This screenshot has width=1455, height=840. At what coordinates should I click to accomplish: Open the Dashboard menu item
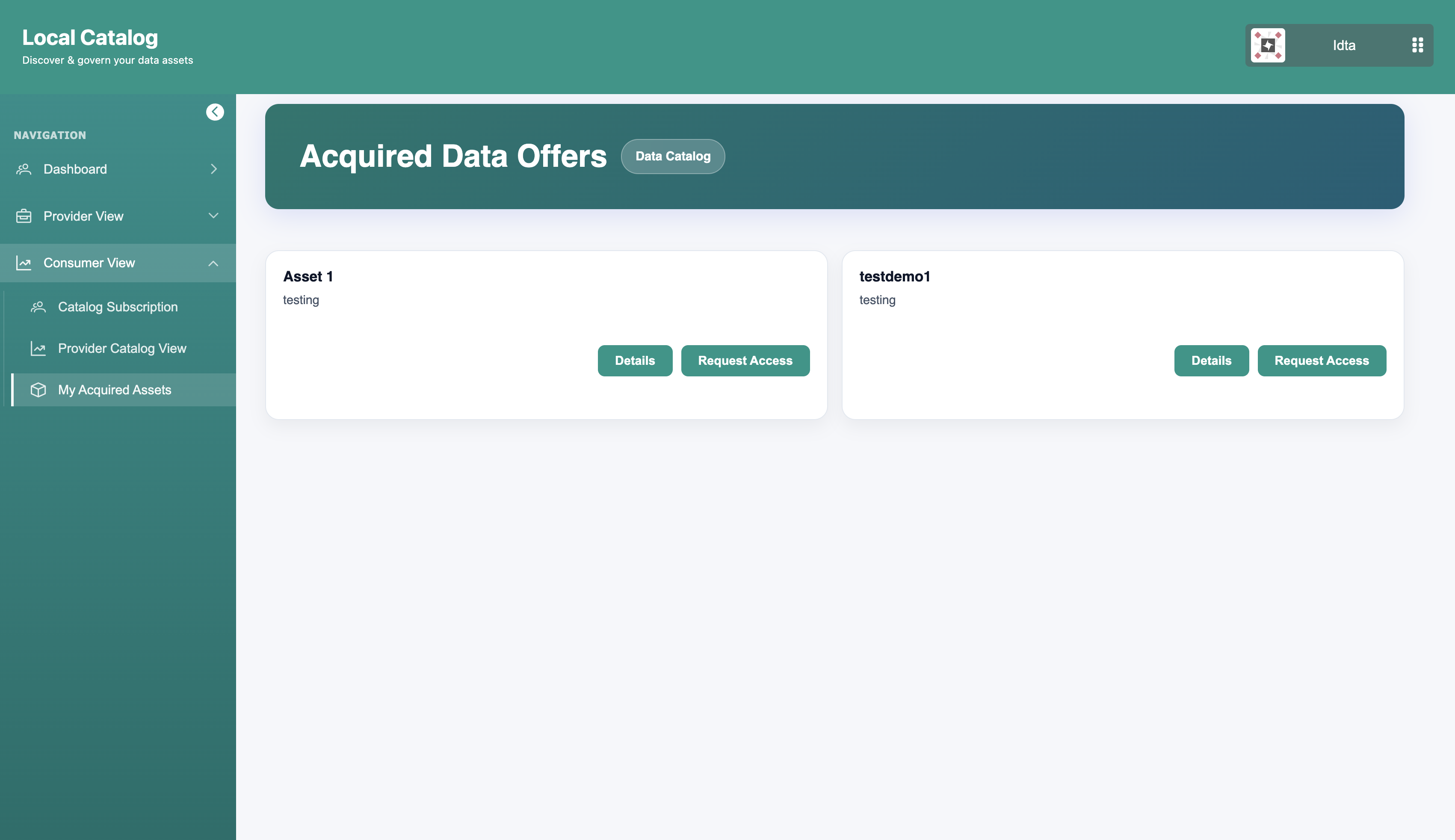tap(118, 169)
